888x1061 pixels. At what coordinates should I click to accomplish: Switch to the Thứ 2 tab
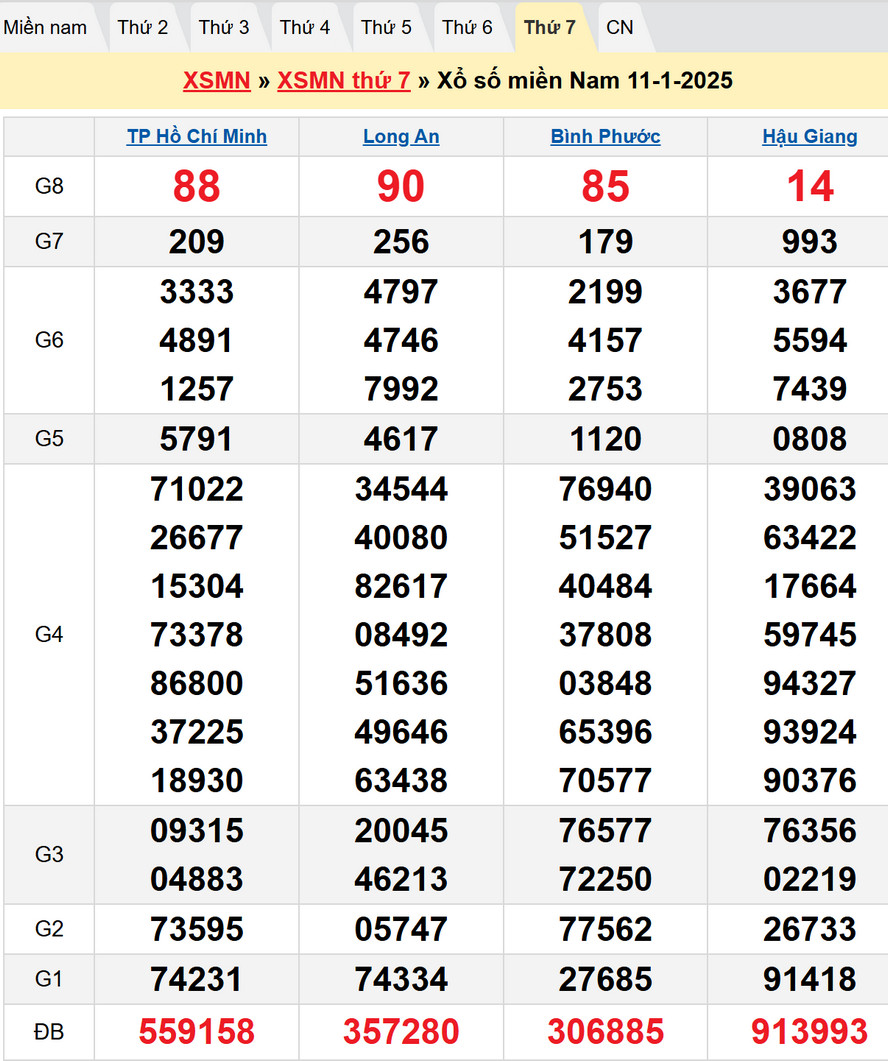coord(143,27)
